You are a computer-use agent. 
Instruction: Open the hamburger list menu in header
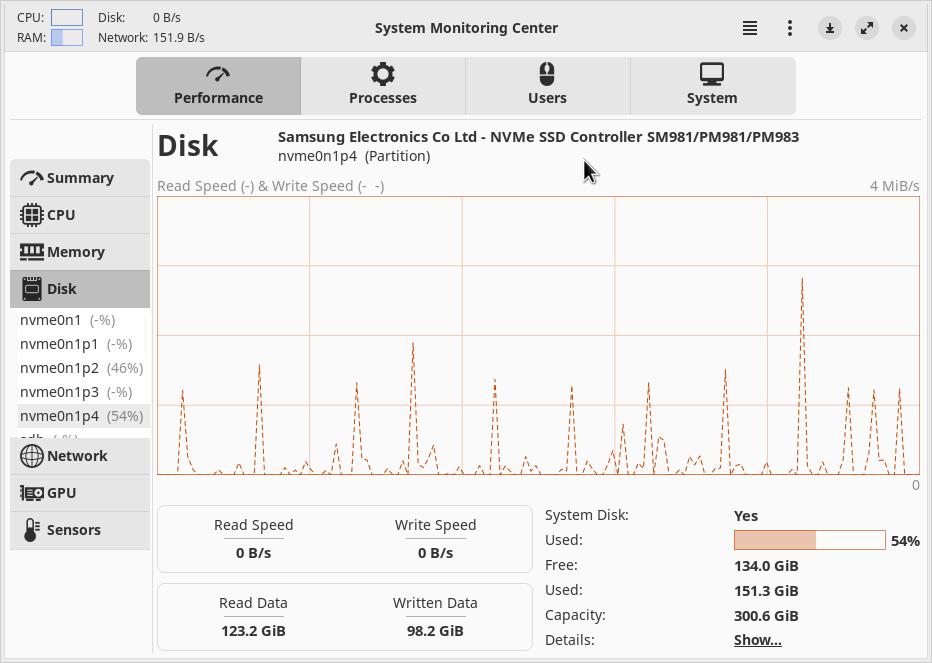(x=750, y=28)
